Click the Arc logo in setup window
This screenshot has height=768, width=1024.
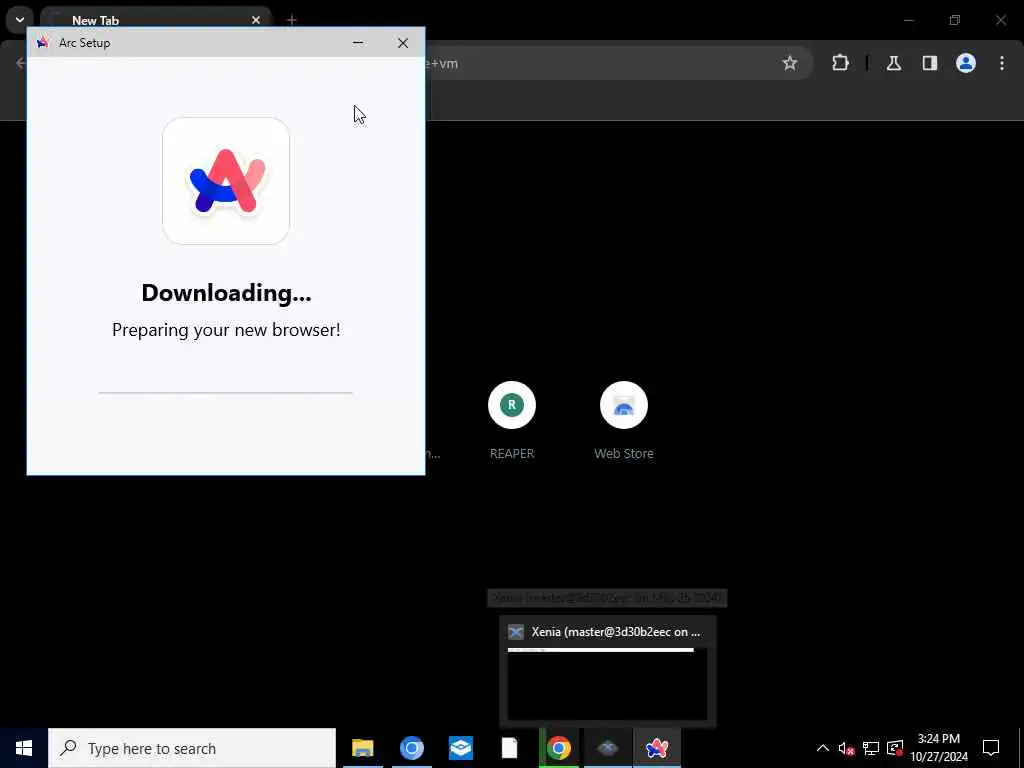[x=226, y=181]
